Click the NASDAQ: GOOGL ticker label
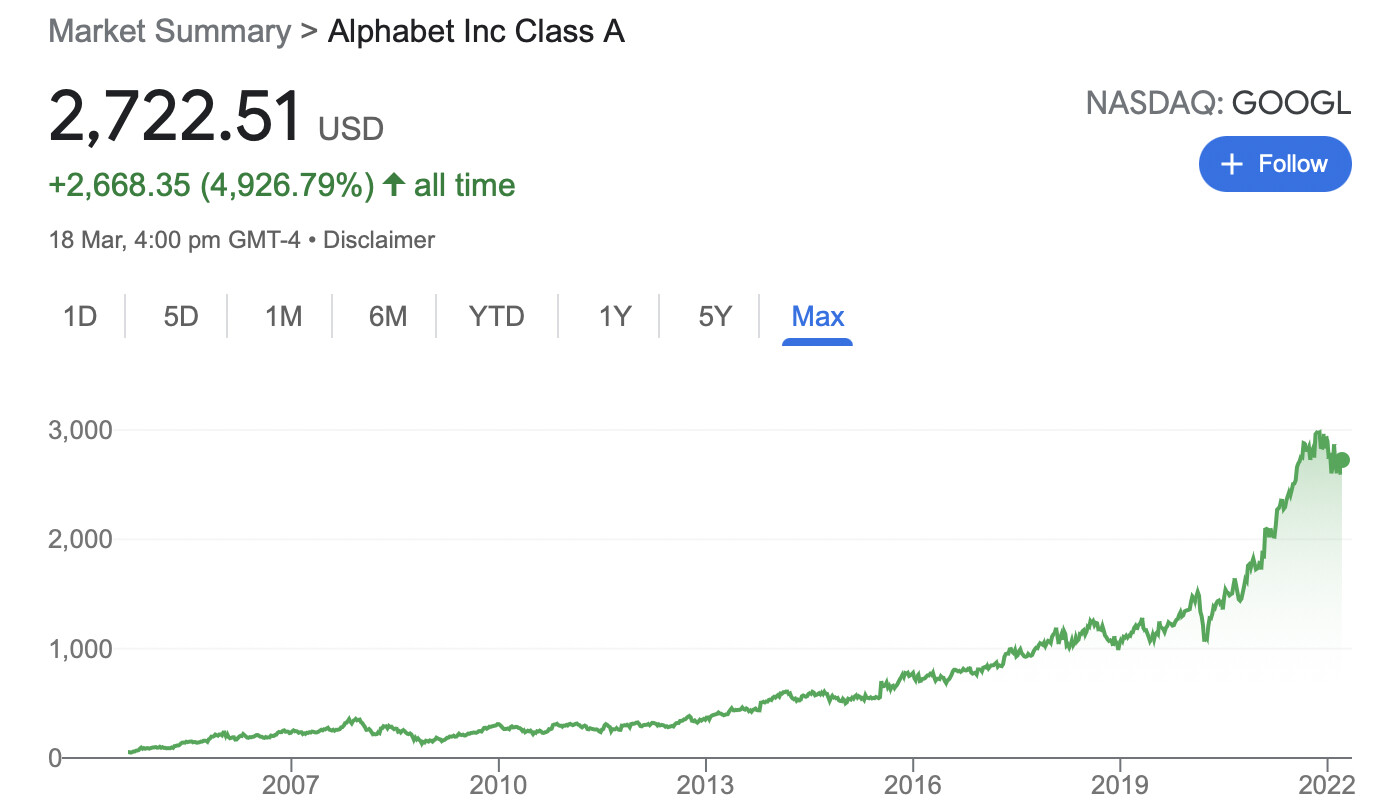This screenshot has height=800, width=1376. (1218, 103)
